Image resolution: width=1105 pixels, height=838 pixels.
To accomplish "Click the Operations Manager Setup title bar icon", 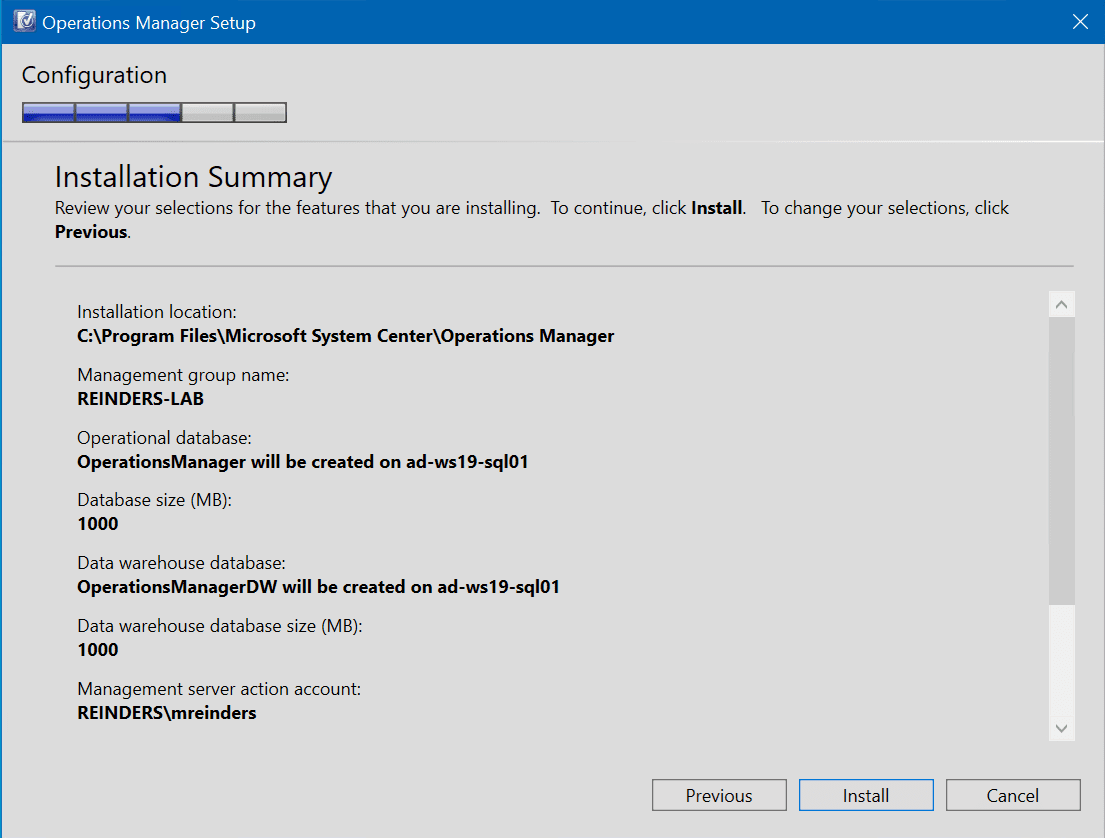I will 24,21.
